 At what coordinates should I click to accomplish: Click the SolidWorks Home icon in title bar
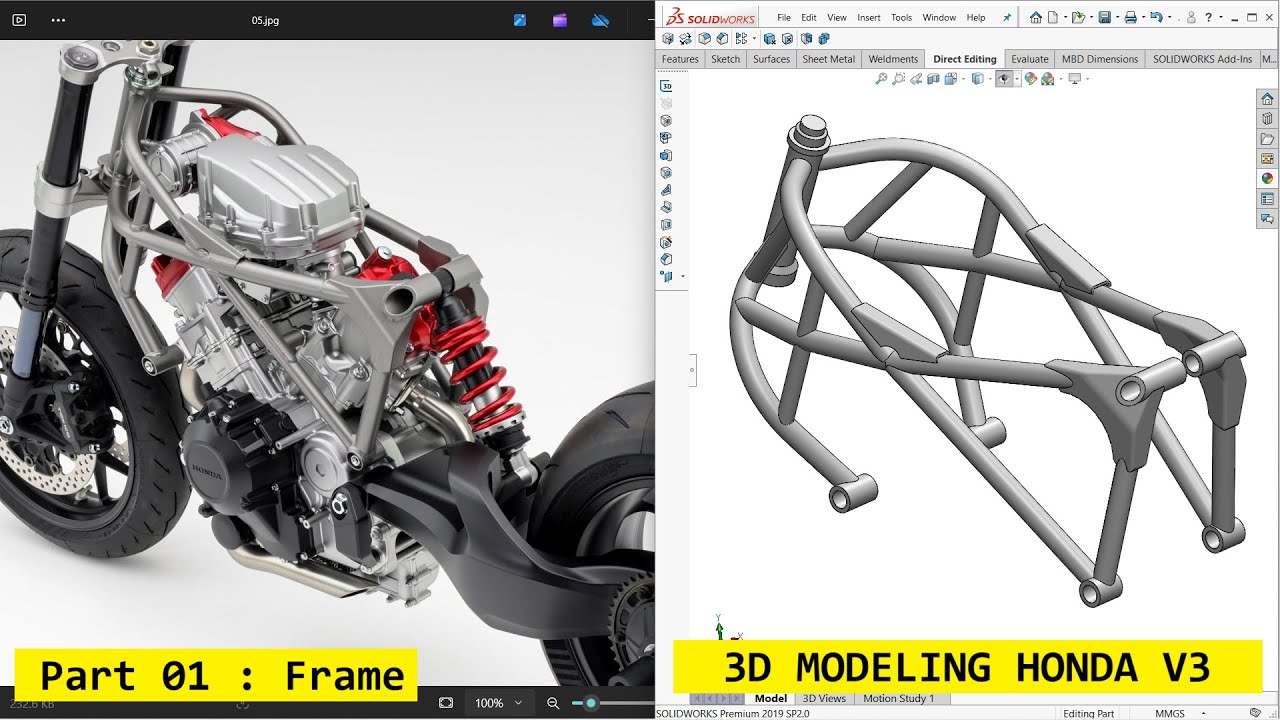(1036, 17)
